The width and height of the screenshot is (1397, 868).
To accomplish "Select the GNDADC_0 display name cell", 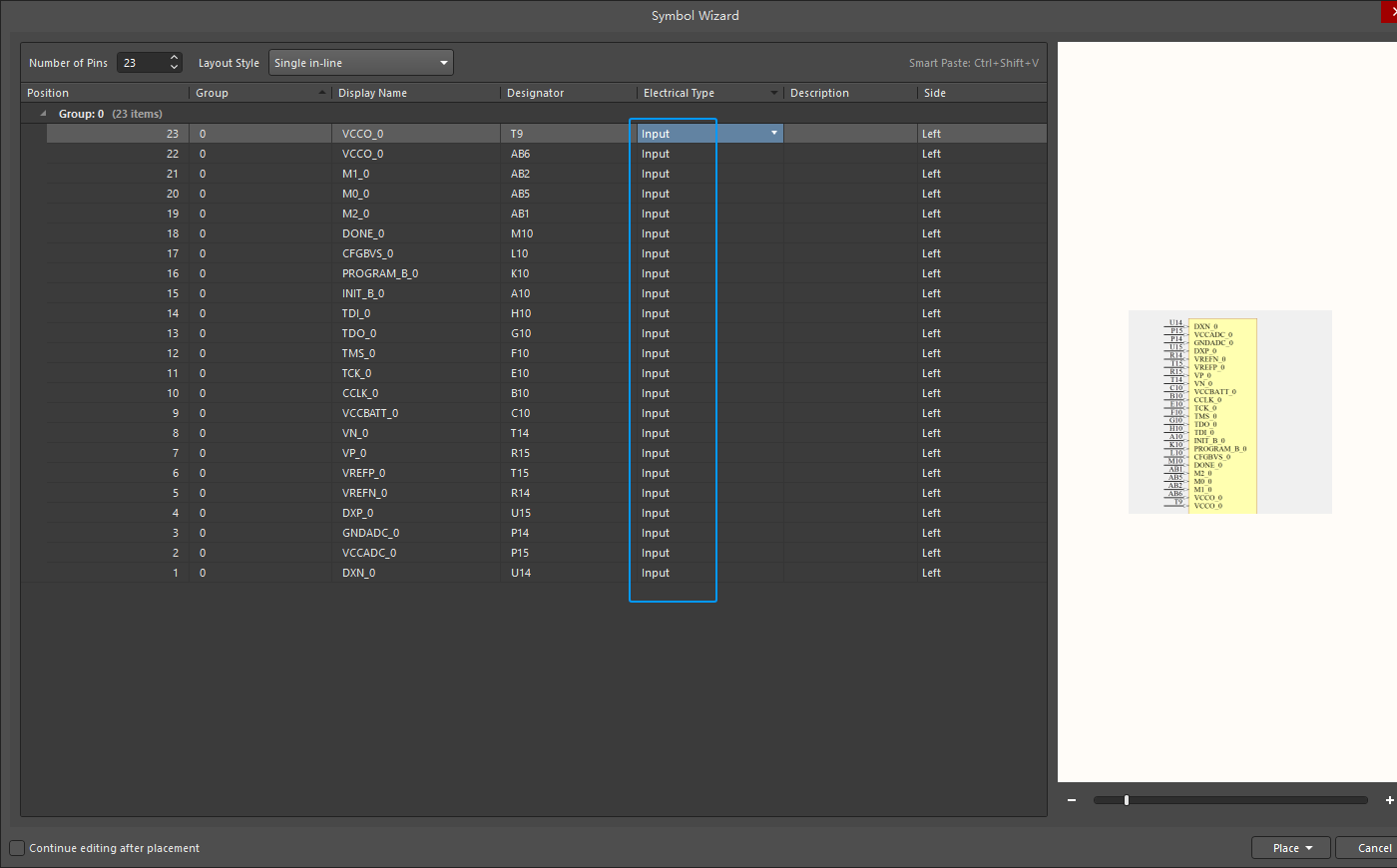I will (x=416, y=533).
